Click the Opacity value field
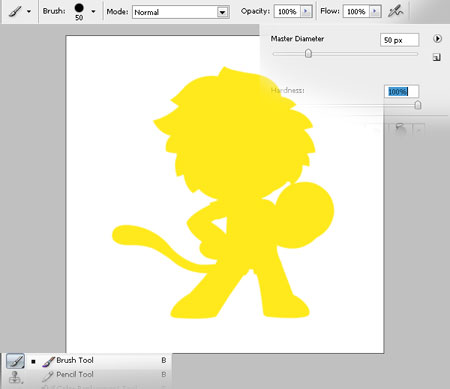The height and width of the screenshot is (389, 450). click(x=287, y=12)
